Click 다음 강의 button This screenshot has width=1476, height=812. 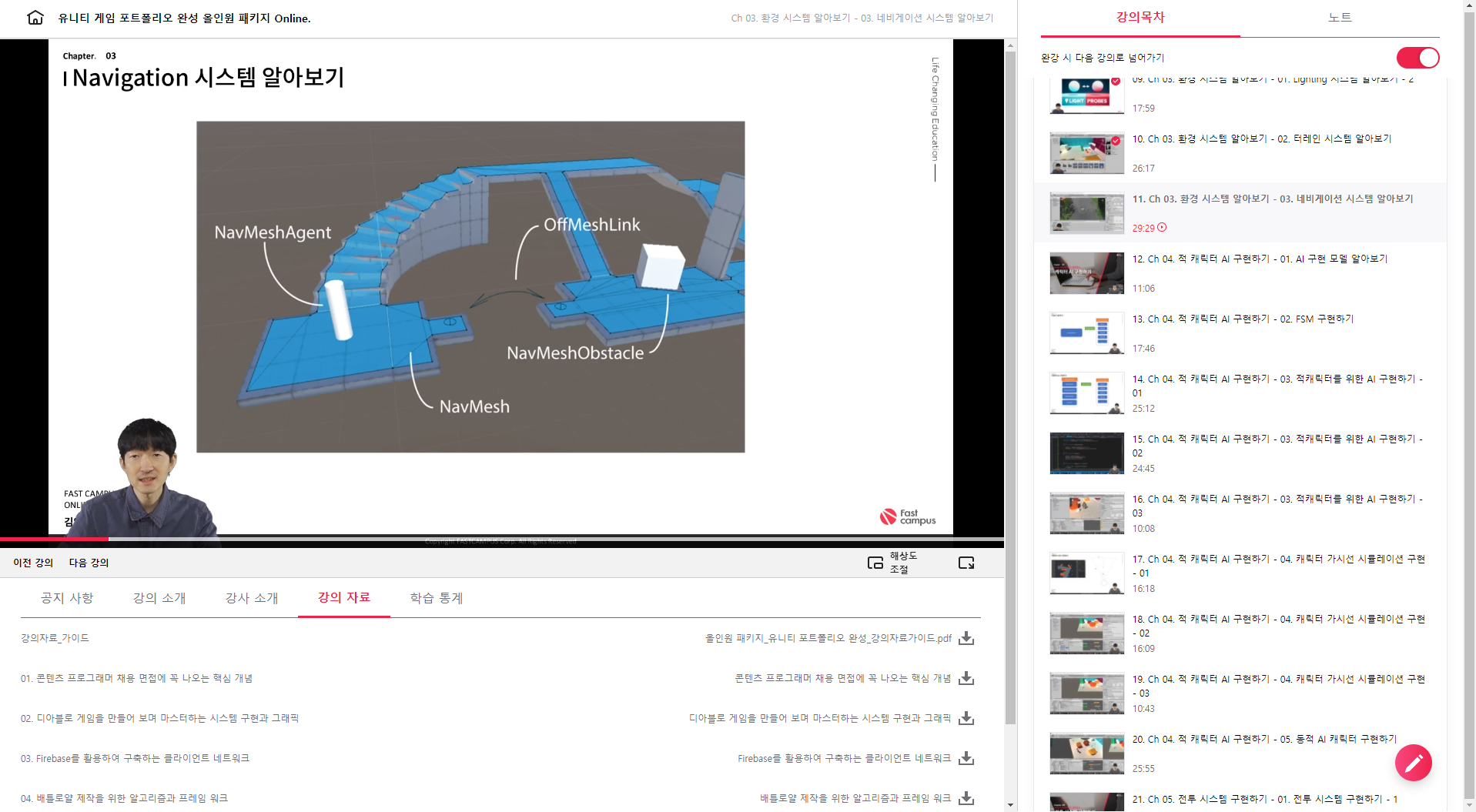click(89, 563)
